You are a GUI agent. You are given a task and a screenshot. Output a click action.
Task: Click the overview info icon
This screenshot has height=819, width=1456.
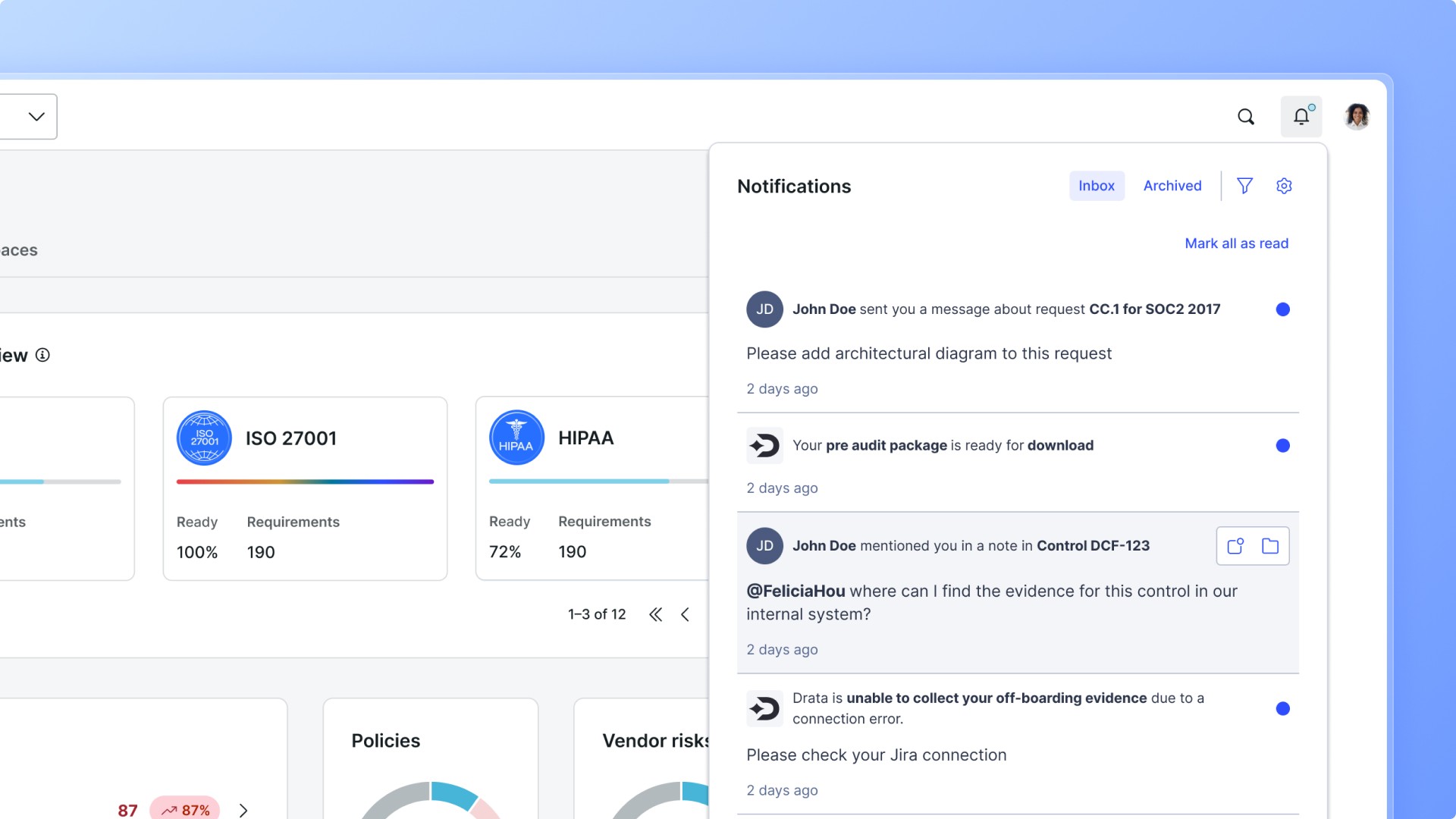43,355
